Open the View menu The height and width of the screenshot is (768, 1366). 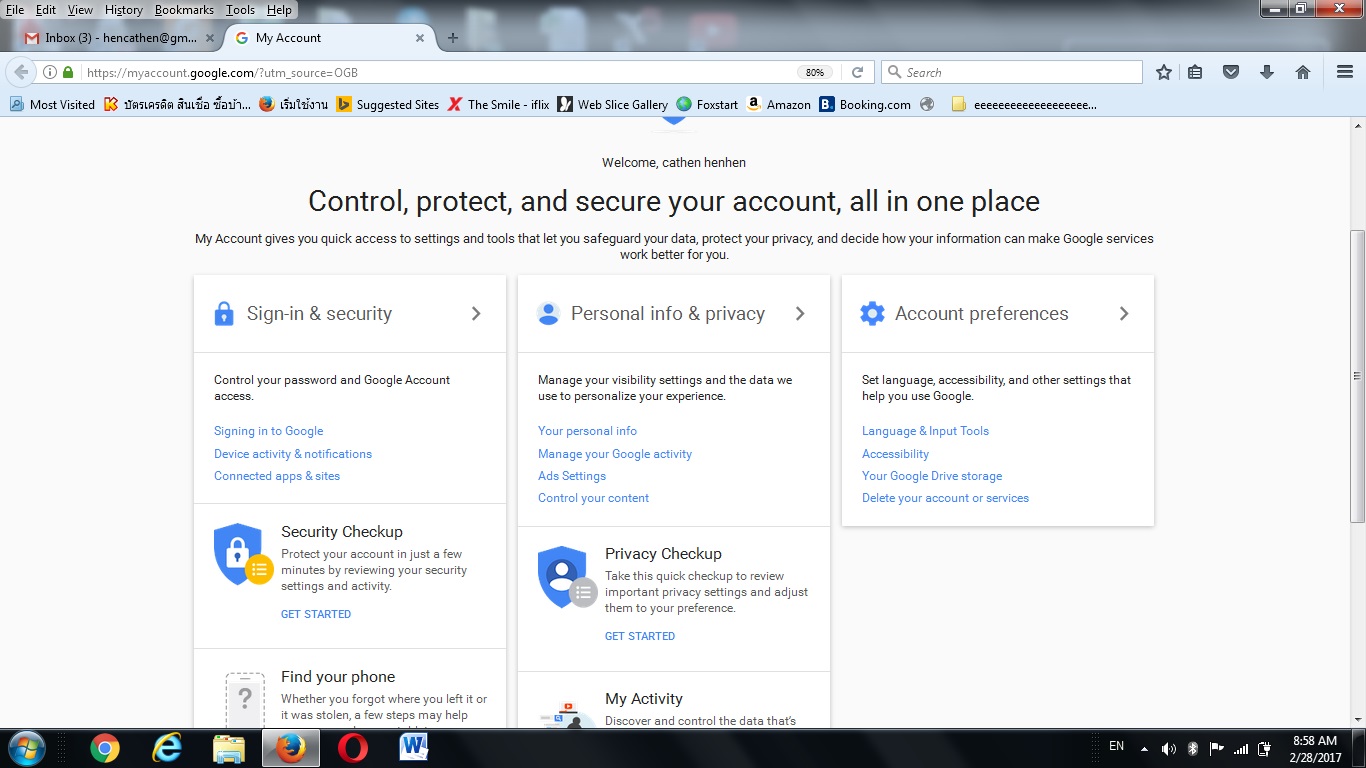tap(80, 10)
